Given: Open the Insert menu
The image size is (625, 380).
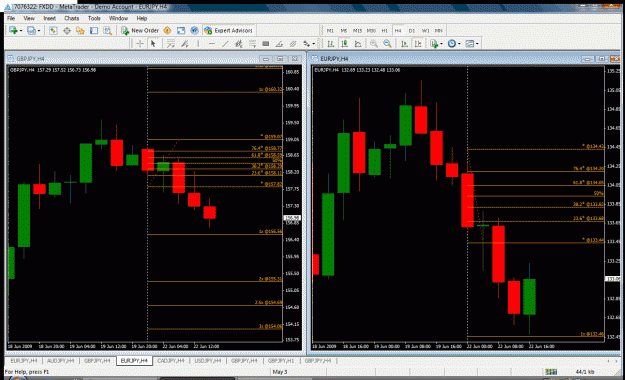Looking at the screenshot, I should (49, 18).
